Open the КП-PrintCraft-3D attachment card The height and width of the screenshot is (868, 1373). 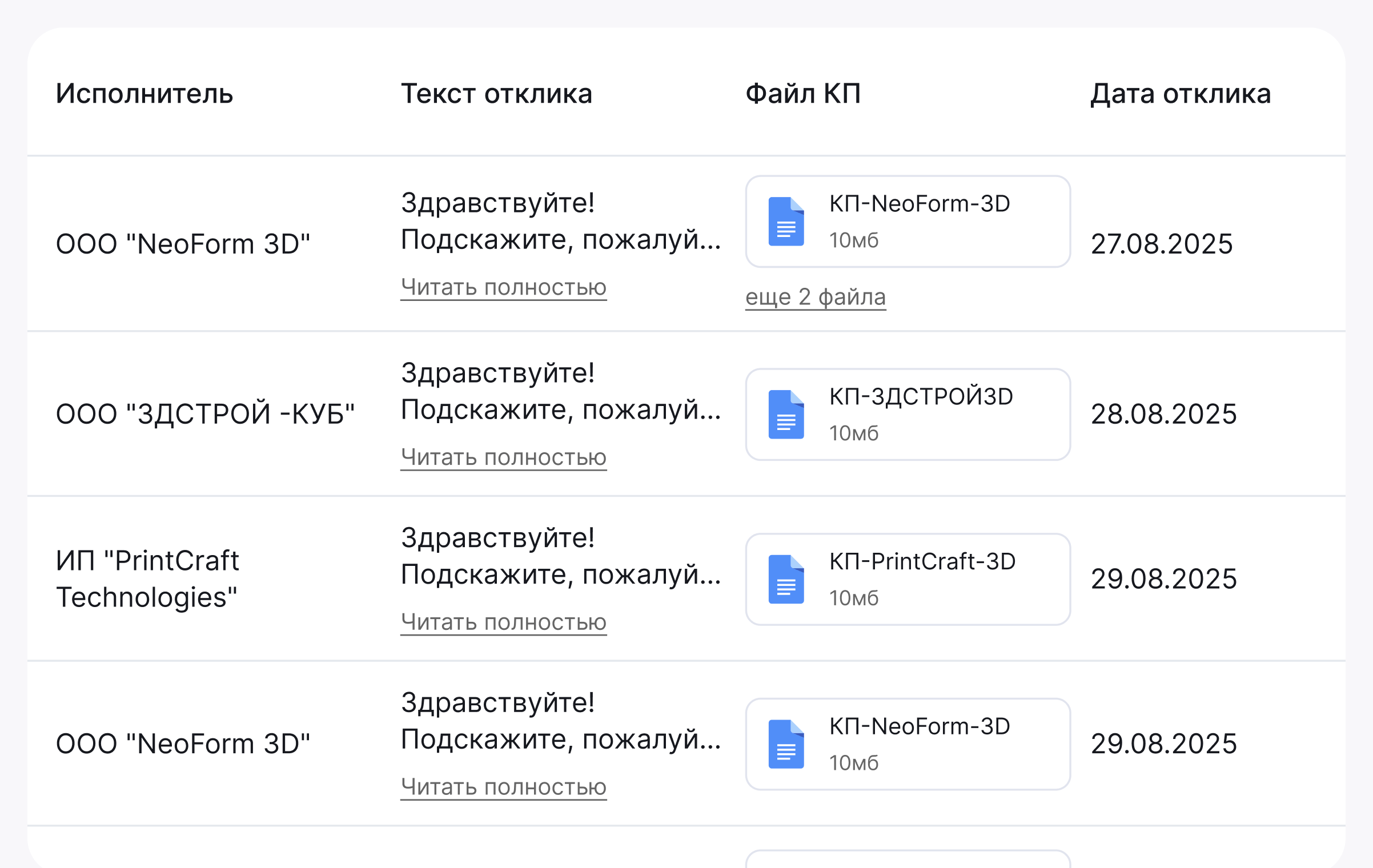907,579
